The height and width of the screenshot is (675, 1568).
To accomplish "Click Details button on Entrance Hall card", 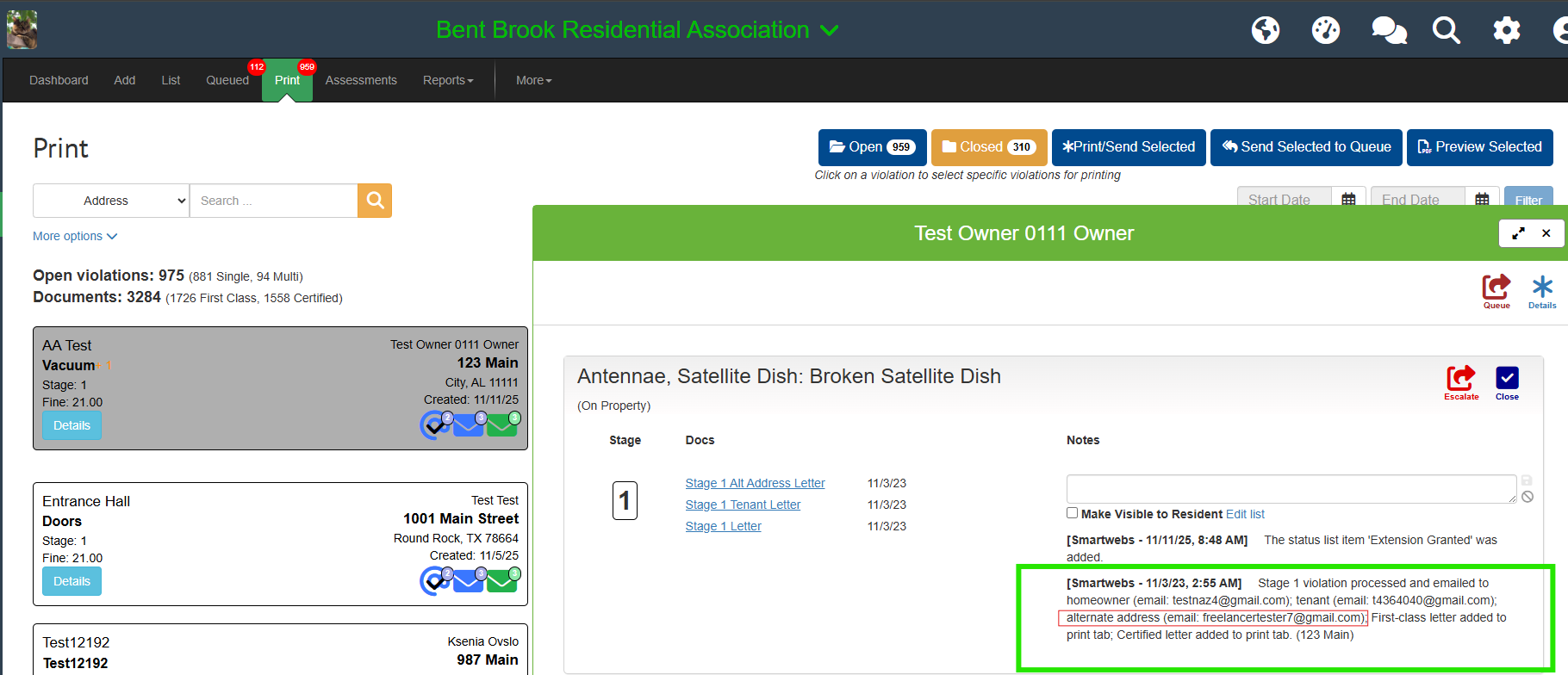I will tap(72, 581).
